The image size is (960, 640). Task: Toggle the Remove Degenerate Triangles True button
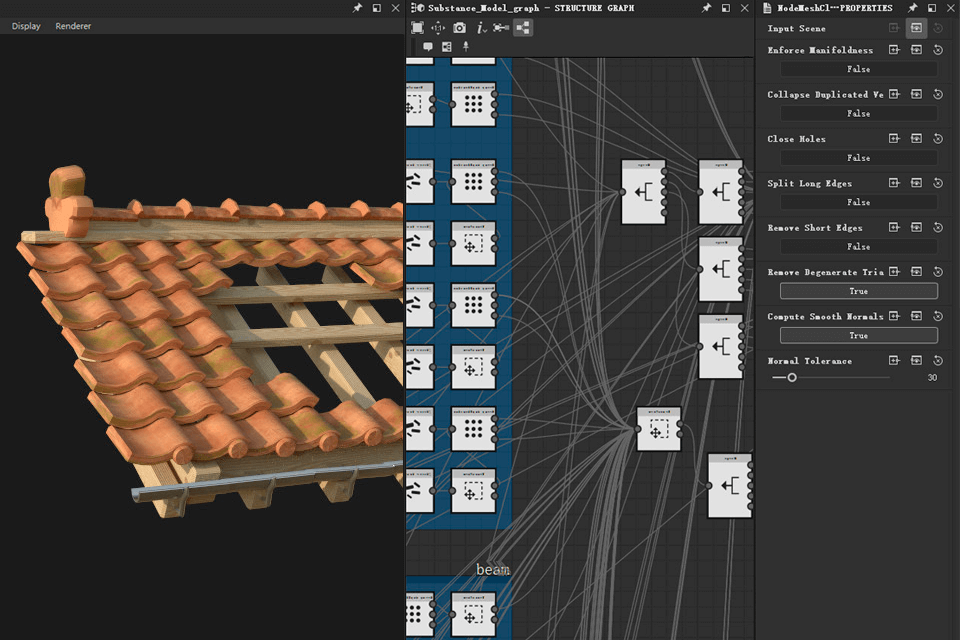858,291
